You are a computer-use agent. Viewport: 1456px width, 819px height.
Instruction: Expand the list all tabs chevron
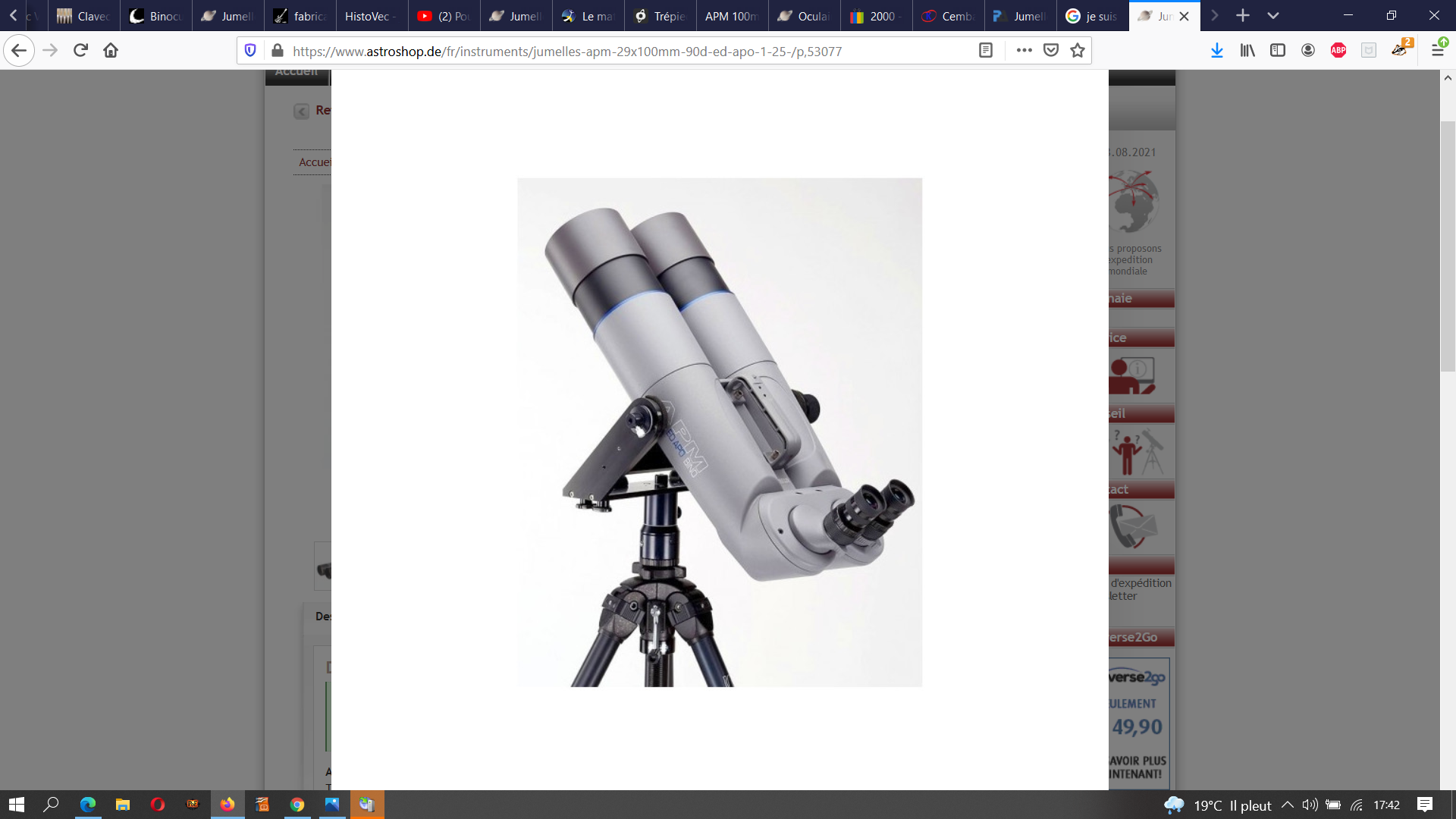[1273, 16]
